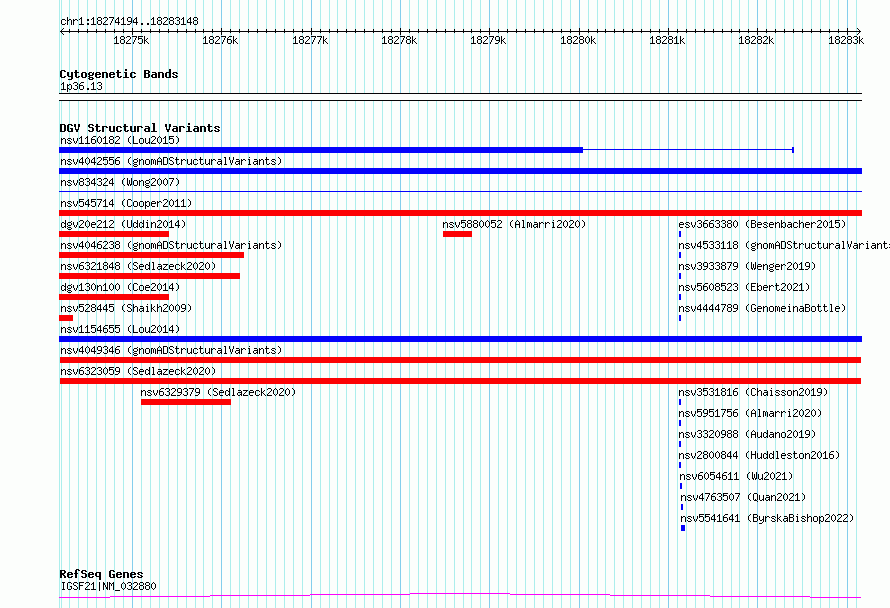This screenshot has height=608, width=890.
Task: Click the thin blue line under nsv834324
Action: 460,192
